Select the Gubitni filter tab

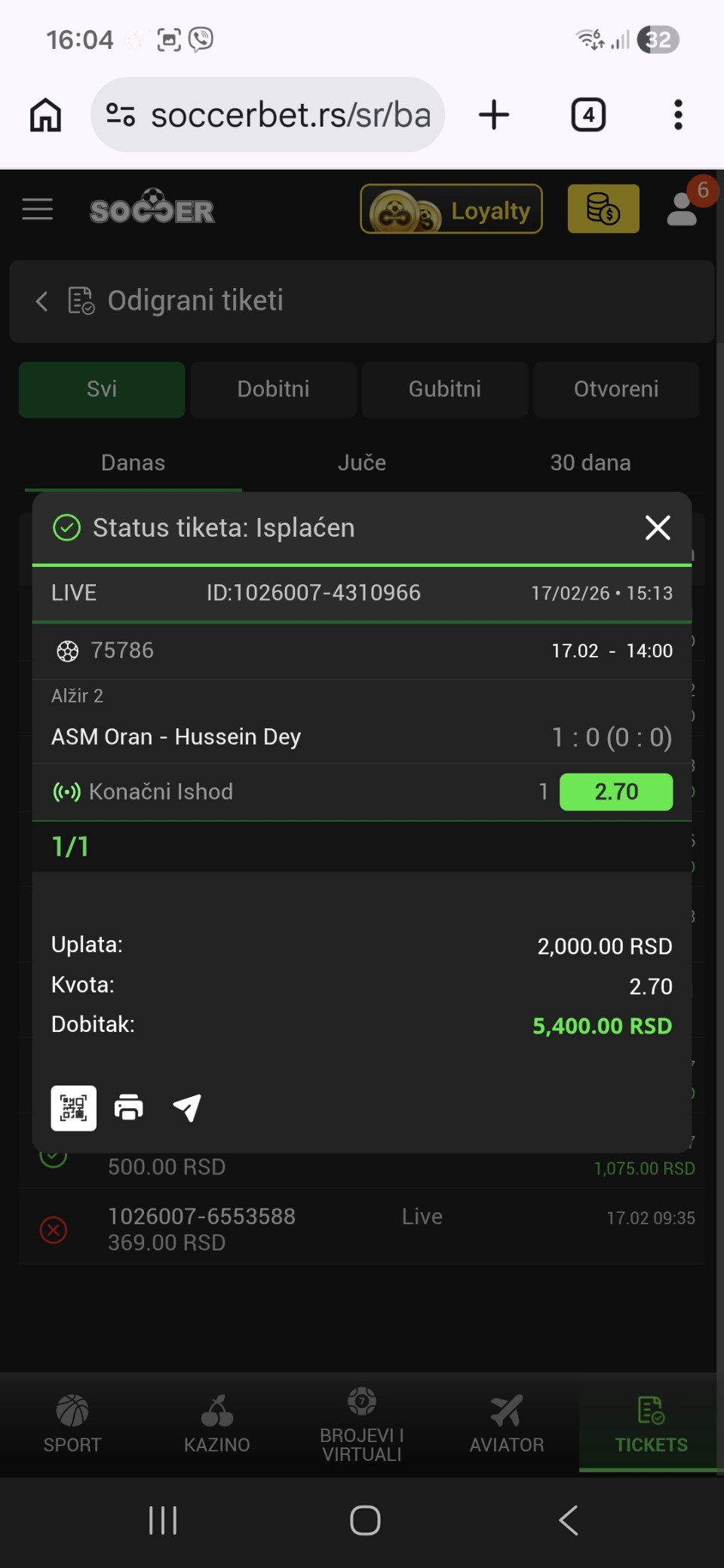pos(445,389)
